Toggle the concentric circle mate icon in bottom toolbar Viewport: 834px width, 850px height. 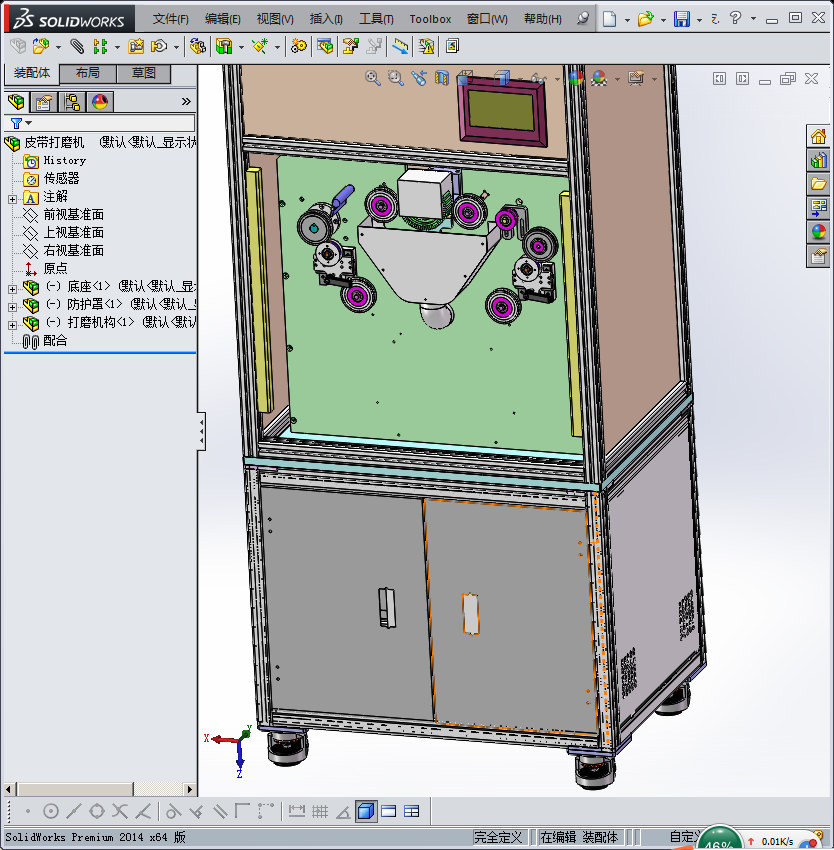click(x=50, y=811)
